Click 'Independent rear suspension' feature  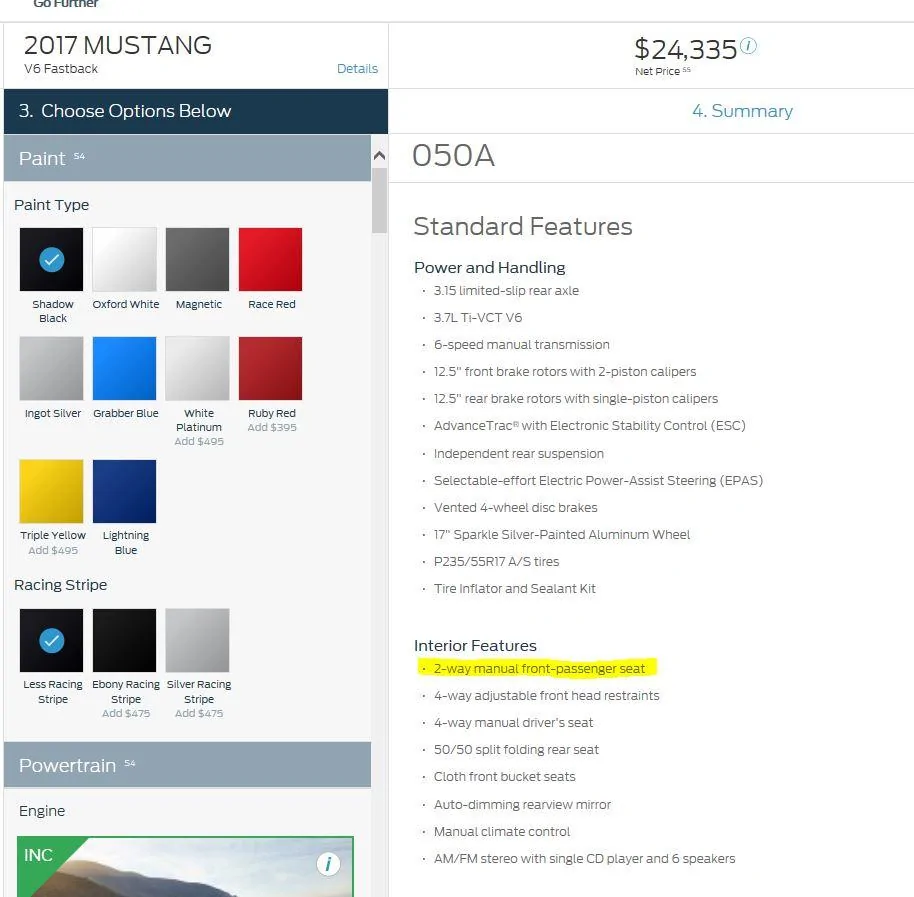[x=519, y=453]
